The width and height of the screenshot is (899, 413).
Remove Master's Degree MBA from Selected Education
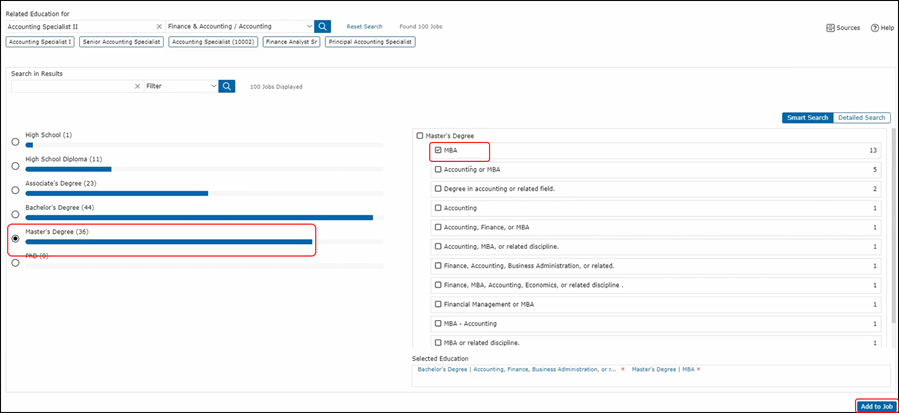pyautogui.click(x=698, y=370)
